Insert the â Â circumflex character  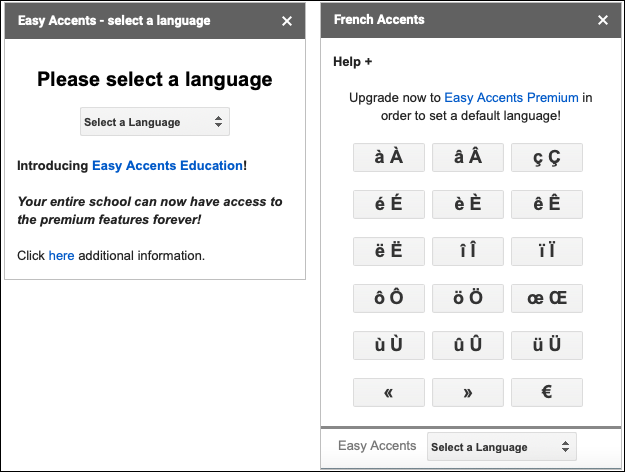pos(468,157)
